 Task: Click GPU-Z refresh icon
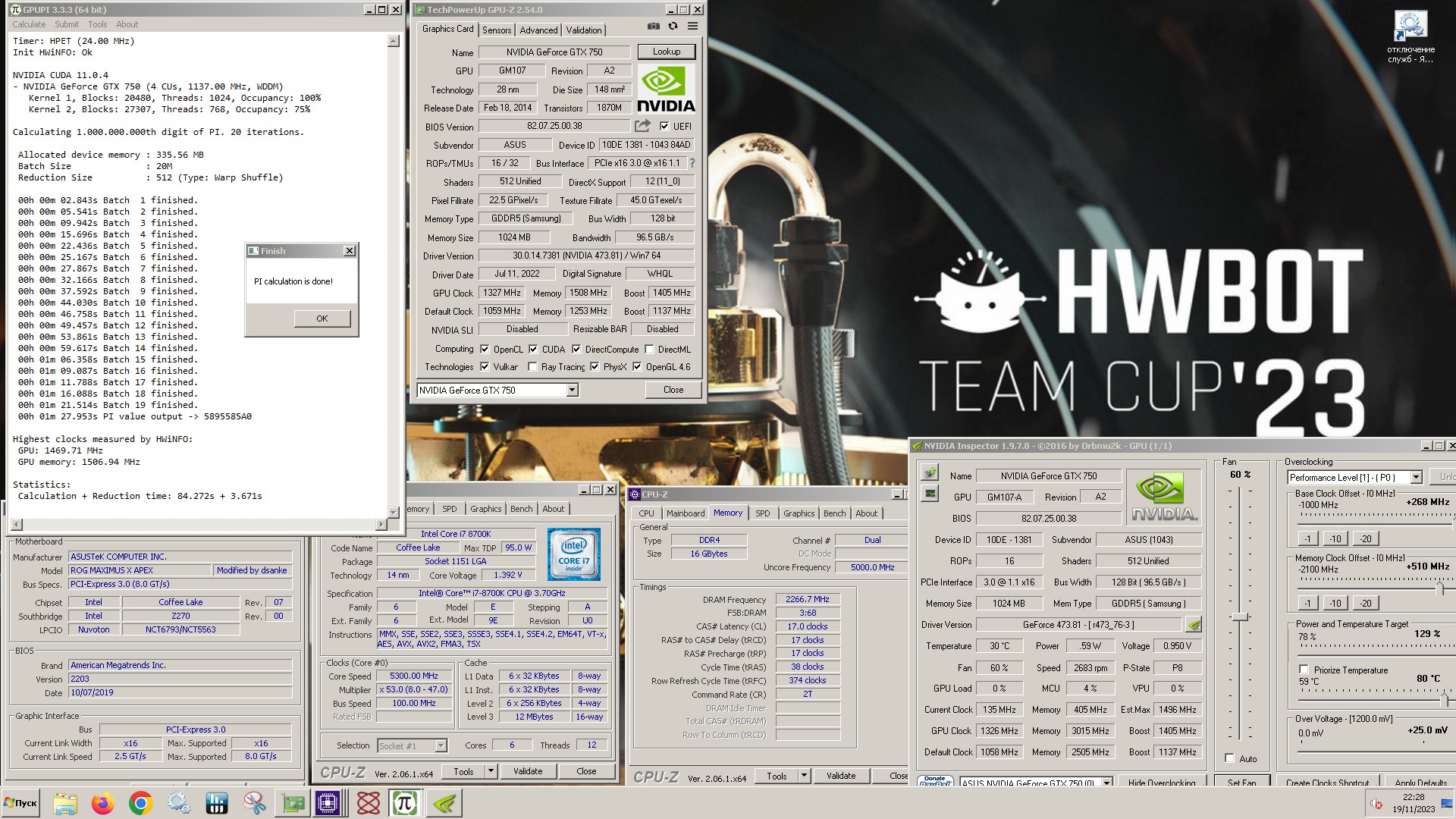pos(673,27)
